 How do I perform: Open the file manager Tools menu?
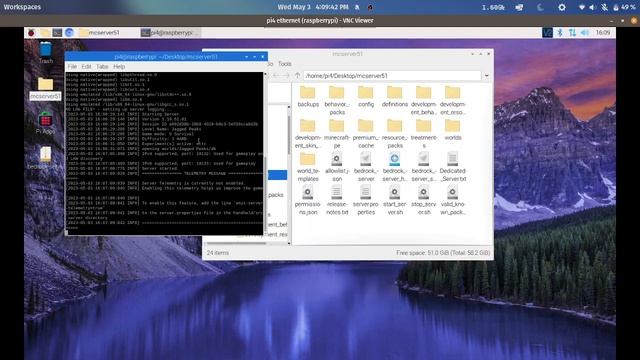pos(284,64)
